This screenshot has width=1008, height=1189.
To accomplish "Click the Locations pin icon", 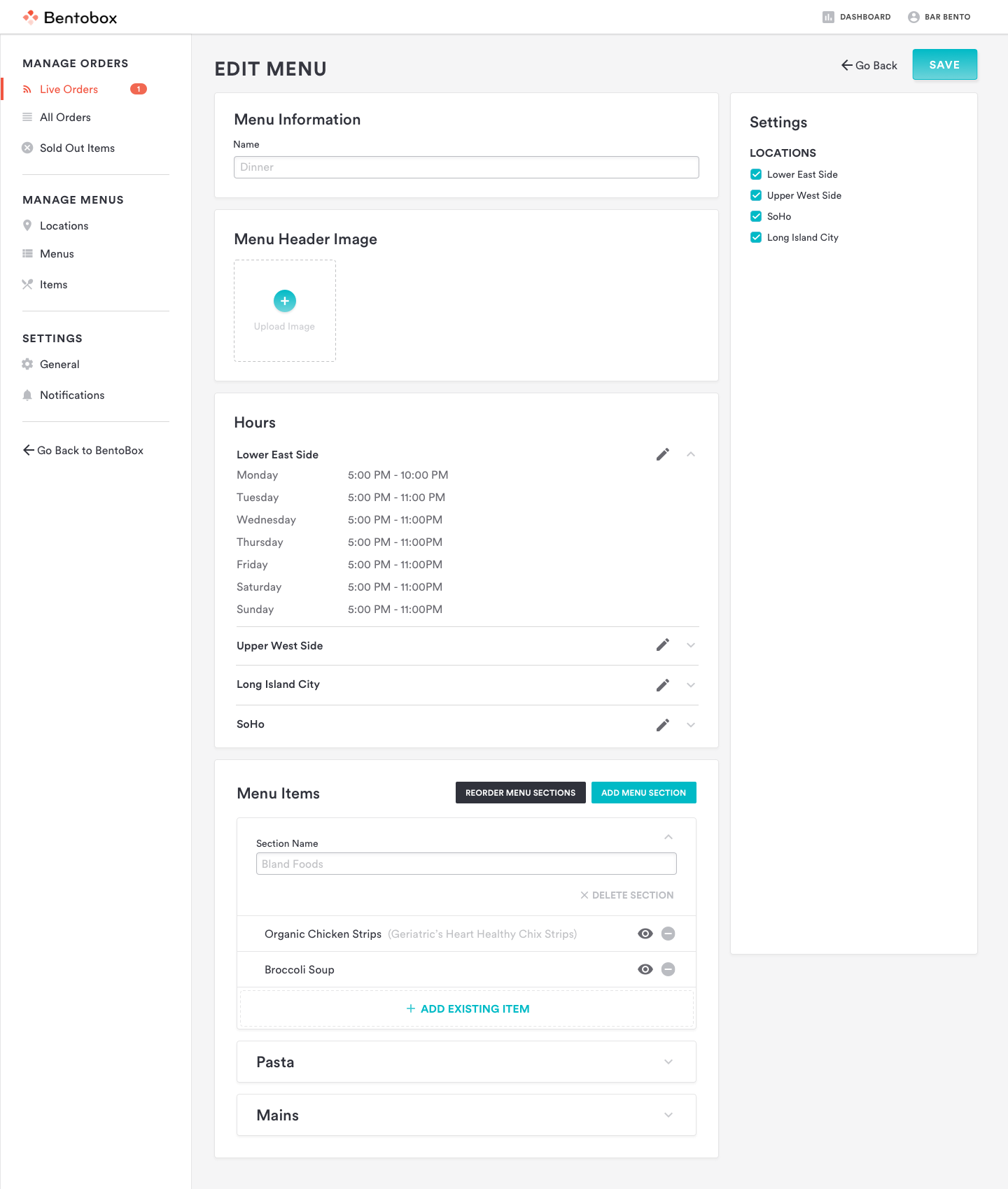I will (27, 225).
